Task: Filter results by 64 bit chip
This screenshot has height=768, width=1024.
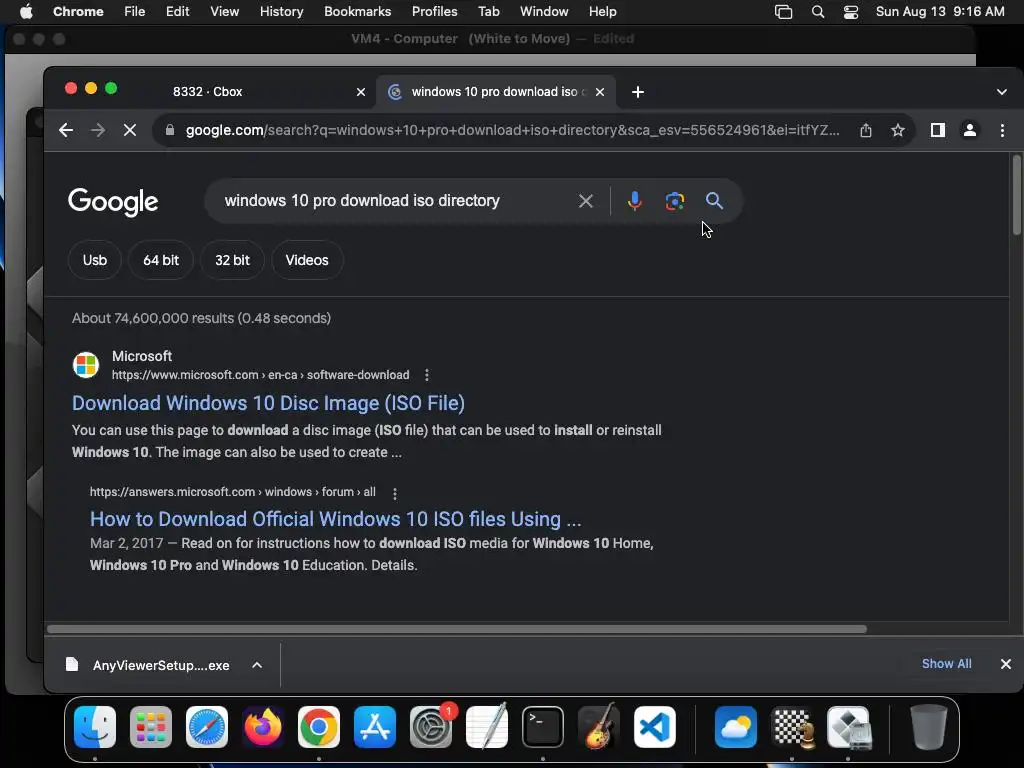Action: [161, 260]
